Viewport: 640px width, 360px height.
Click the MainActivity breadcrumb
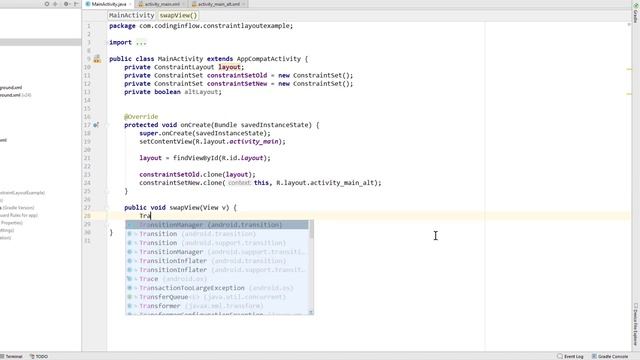tap(131, 15)
